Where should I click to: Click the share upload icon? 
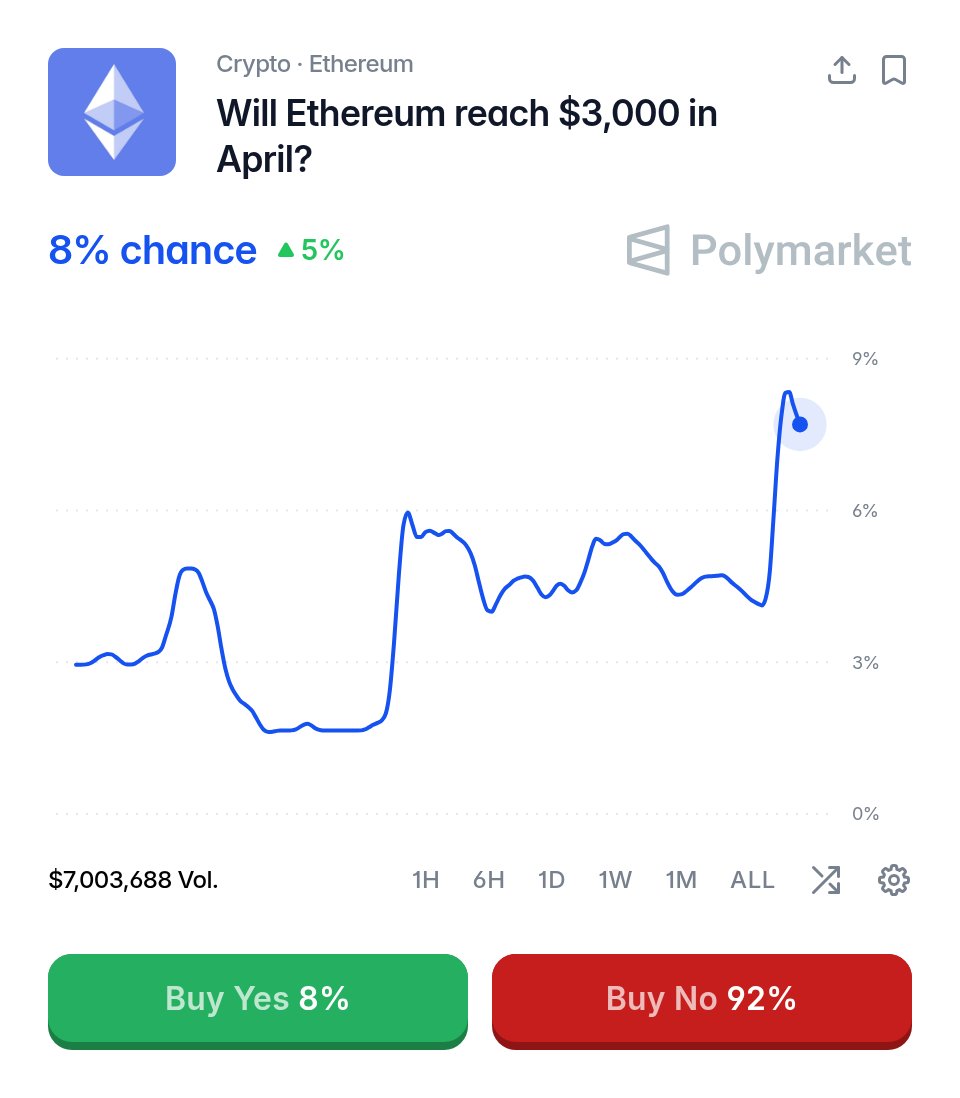point(842,70)
